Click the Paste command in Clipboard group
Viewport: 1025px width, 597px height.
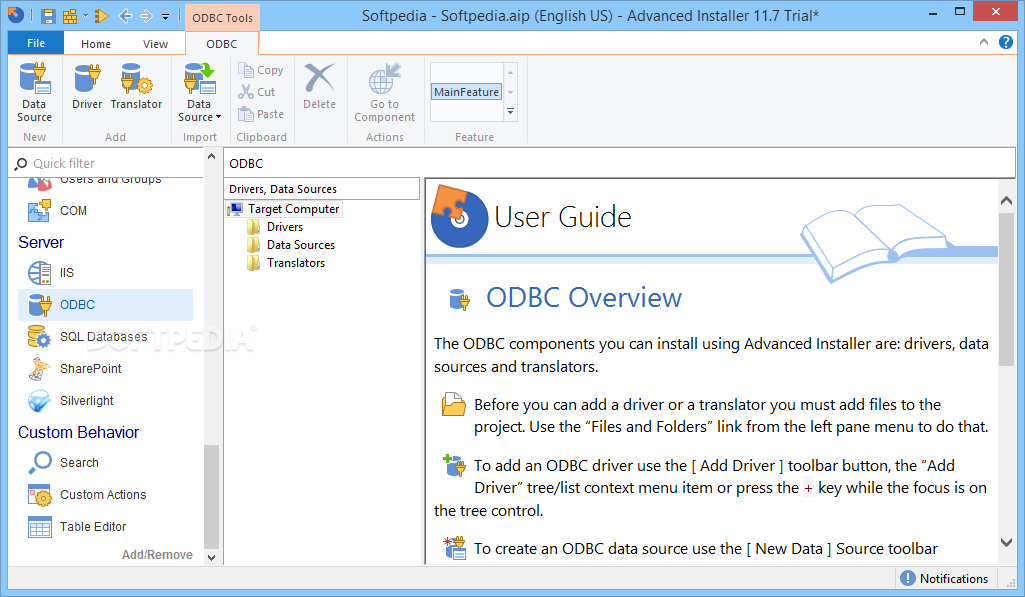click(x=261, y=114)
